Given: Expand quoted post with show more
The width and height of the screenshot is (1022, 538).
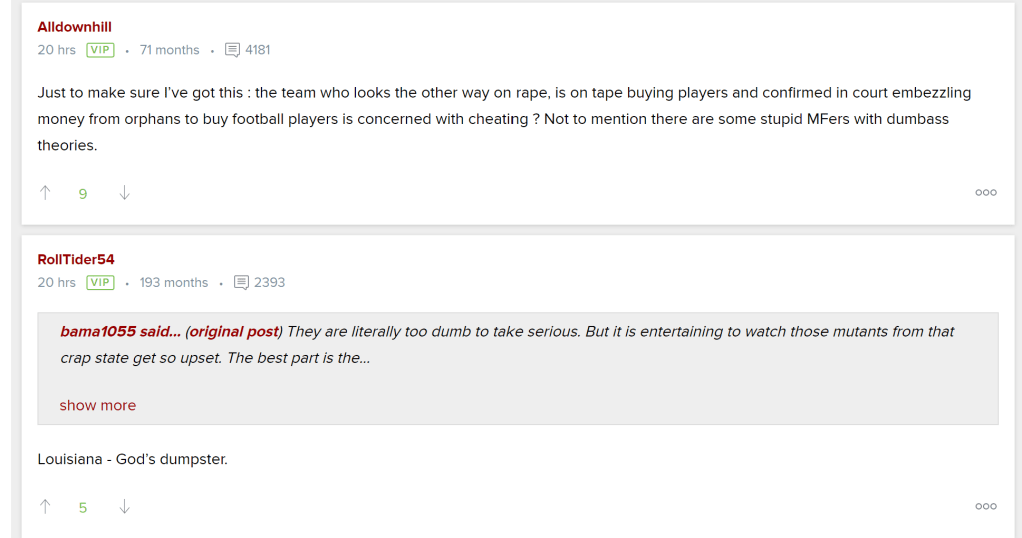Looking at the screenshot, I should [x=97, y=405].
